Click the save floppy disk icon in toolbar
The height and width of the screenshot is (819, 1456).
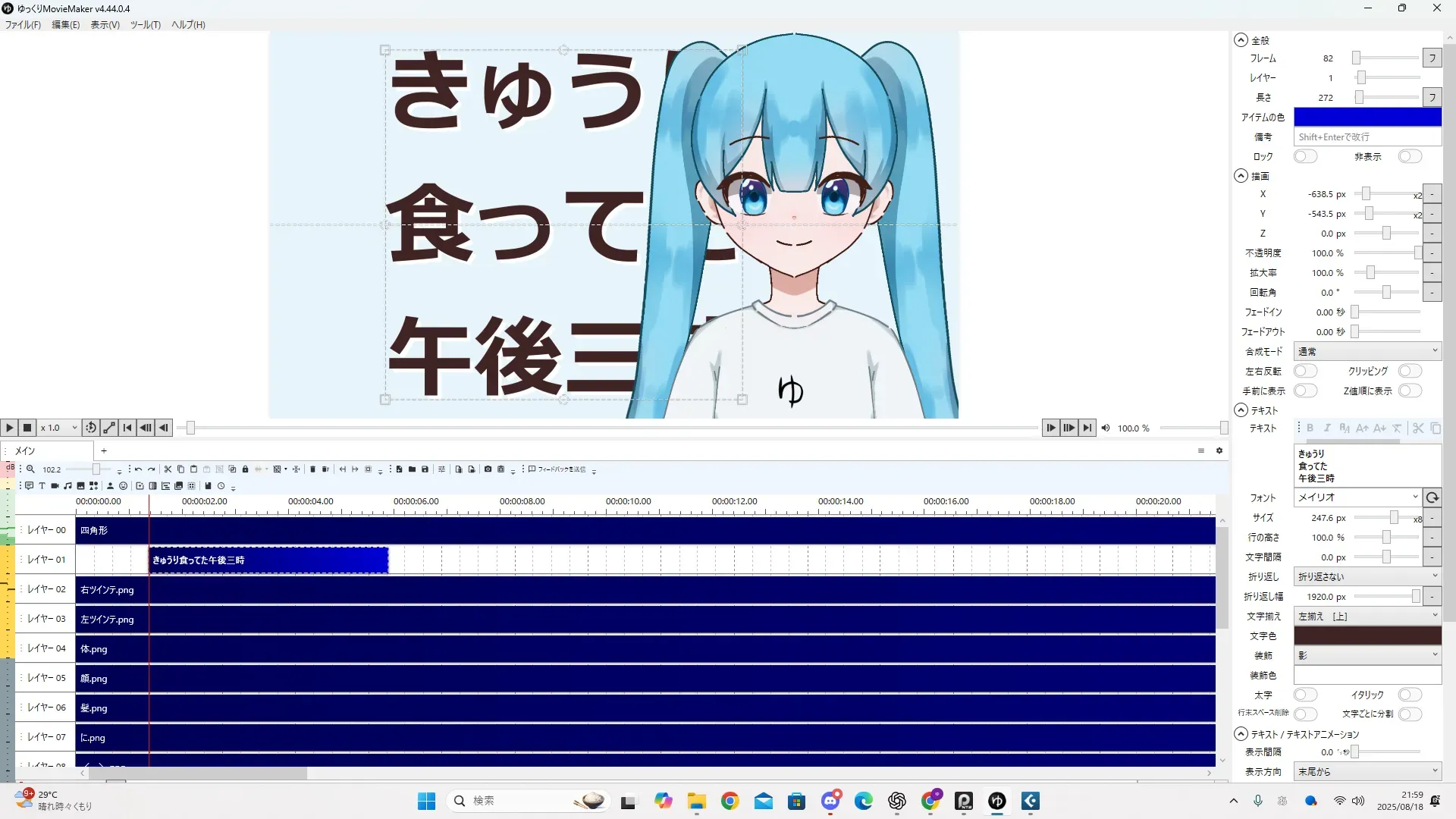pos(425,469)
